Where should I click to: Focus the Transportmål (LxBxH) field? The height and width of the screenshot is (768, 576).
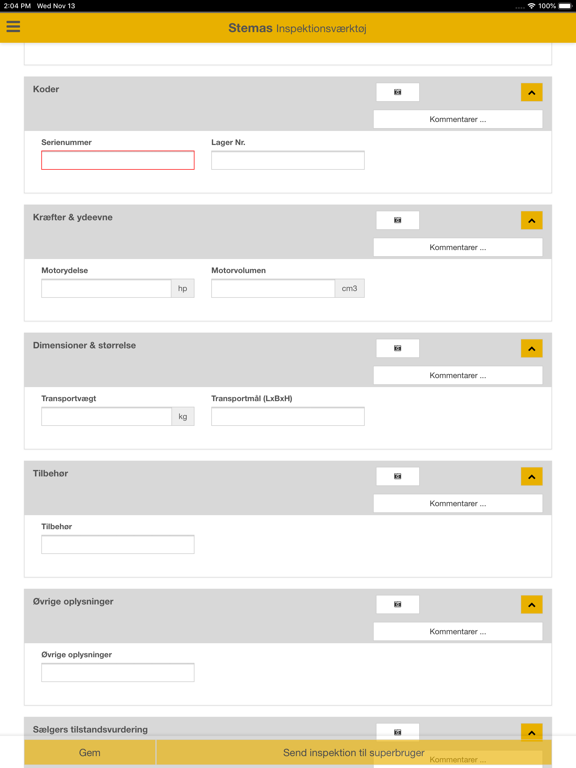tap(288, 416)
